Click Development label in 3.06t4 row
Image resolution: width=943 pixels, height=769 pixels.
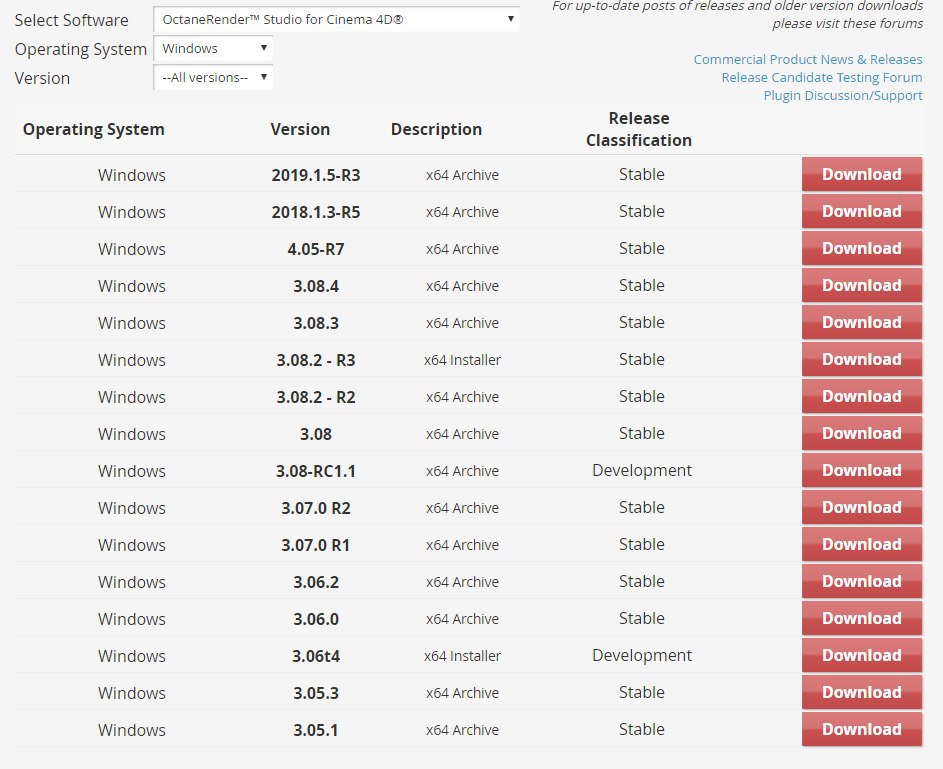click(x=642, y=655)
